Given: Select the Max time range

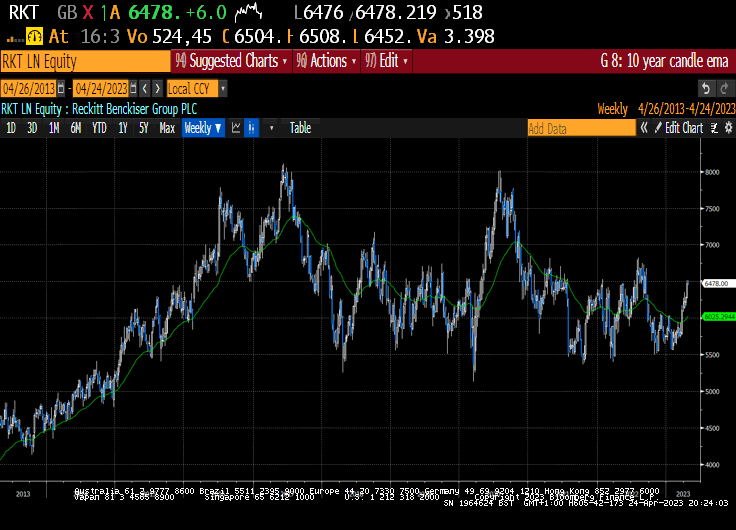Looking at the screenshot, I should (x=167, y=128).
